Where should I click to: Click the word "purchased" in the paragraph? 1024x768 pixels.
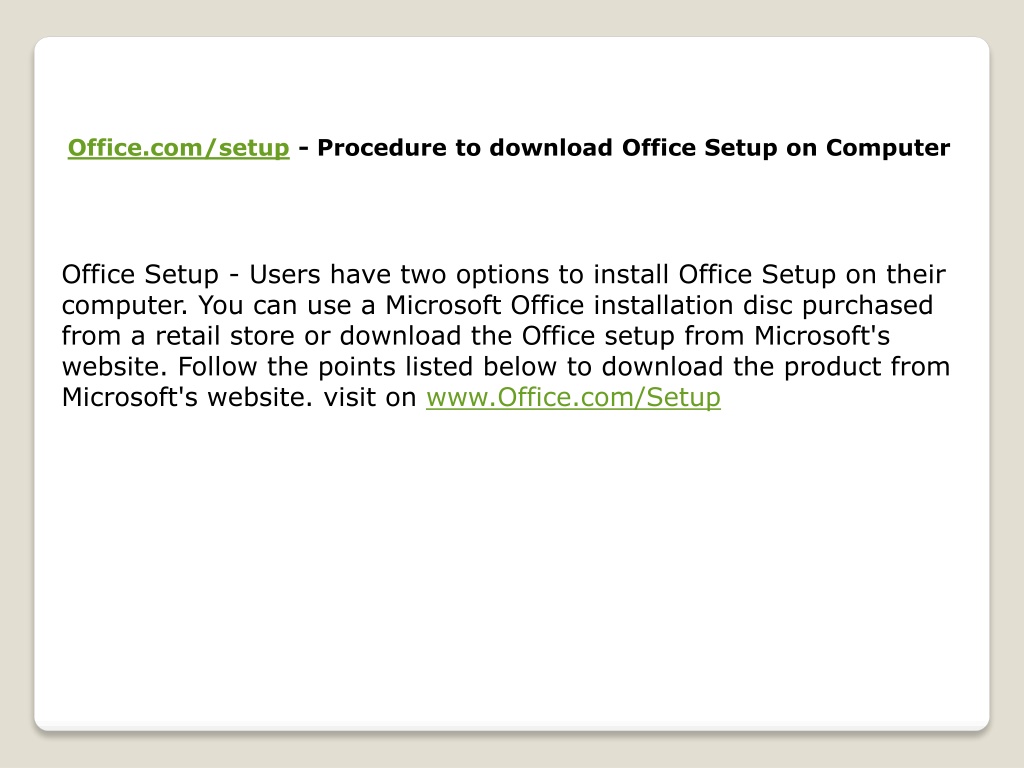pos(867,306)
